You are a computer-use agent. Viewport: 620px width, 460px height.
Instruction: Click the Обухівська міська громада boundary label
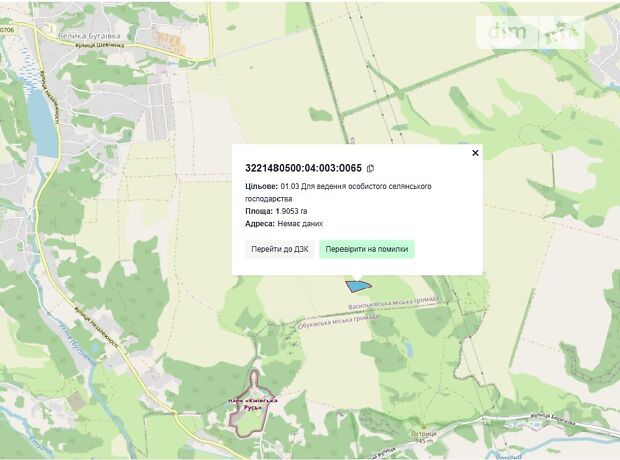[339, 322]
